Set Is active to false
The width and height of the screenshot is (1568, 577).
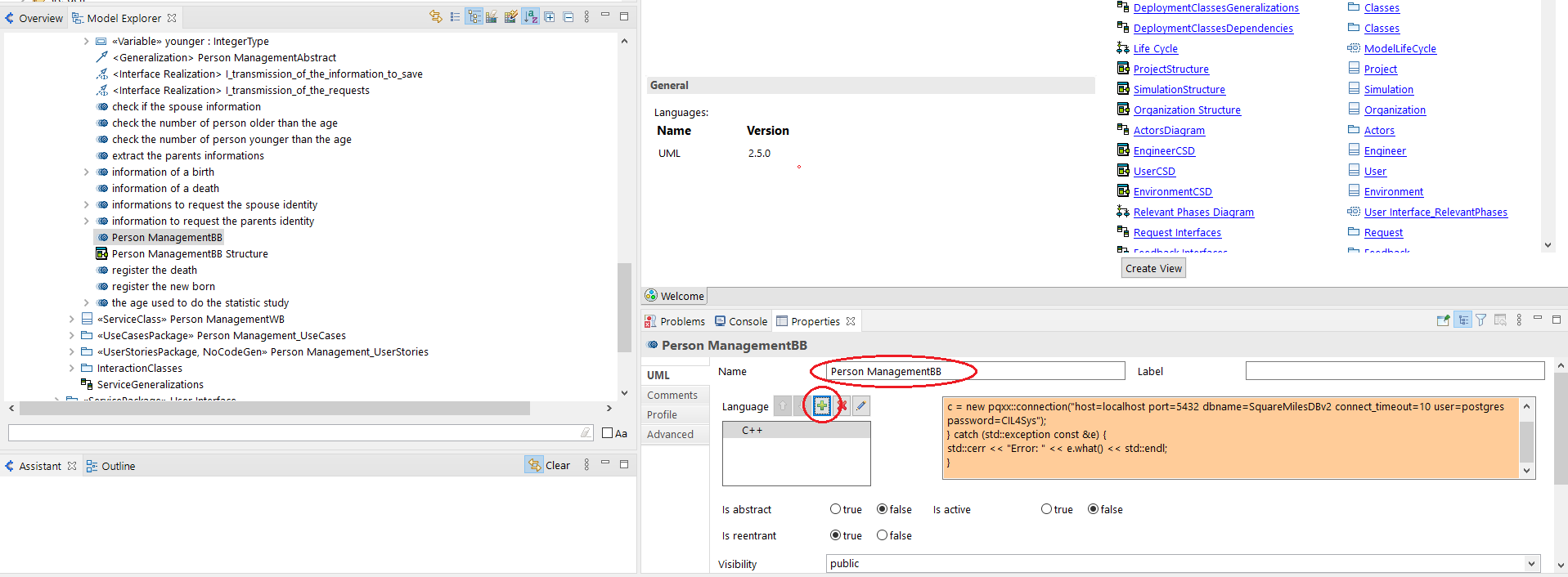pos(1093,509)
